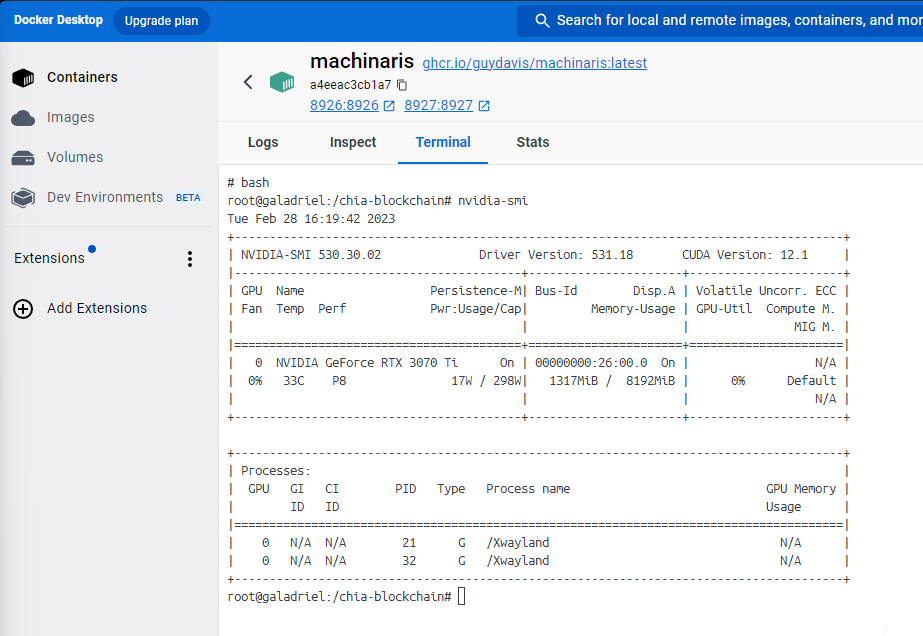Viewport: 923px width, 636px height.
Task: Focus the search images and containers field
Action: click(720, 21)
